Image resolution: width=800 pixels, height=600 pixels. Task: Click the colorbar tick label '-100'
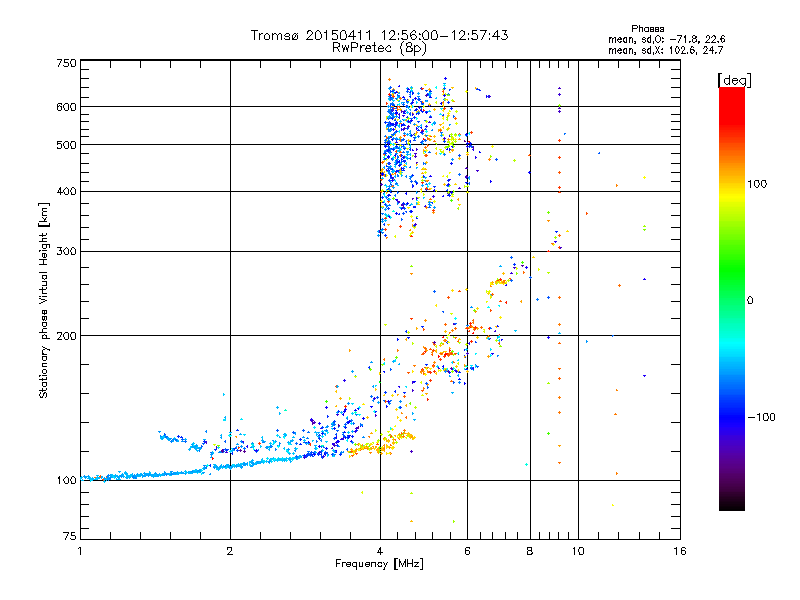pyautogui.click(x=761, y=417)
